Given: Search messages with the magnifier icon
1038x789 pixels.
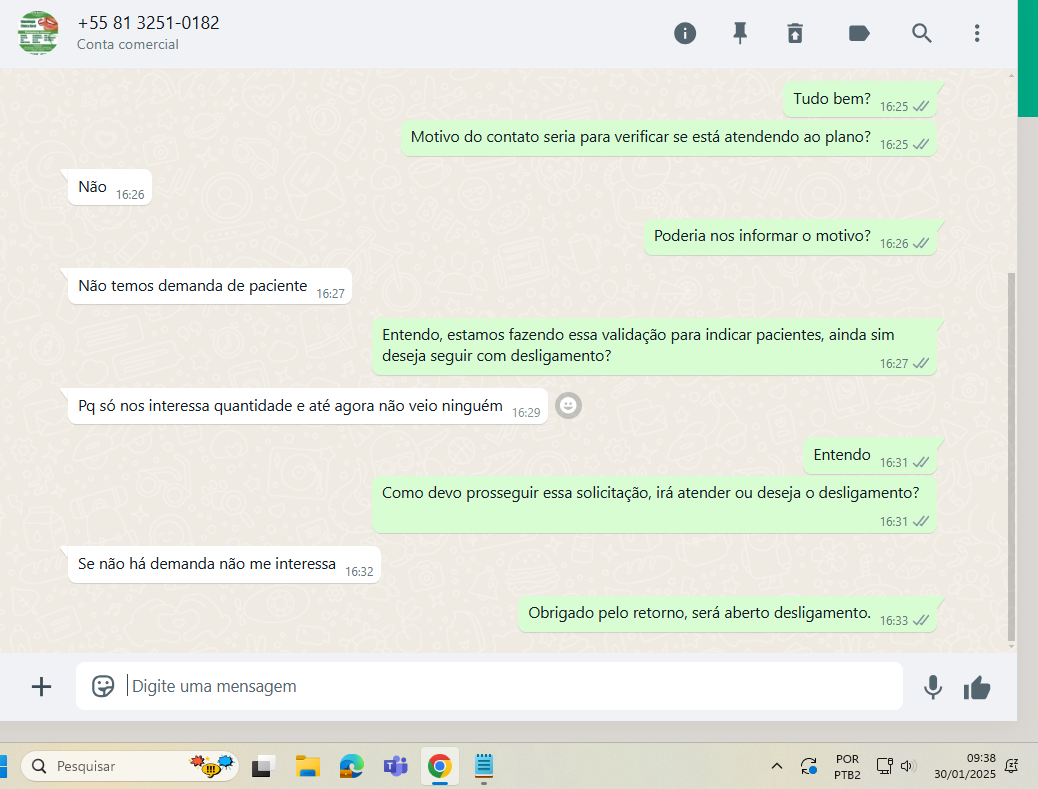Looking at the screenshot, I should 921,33.
